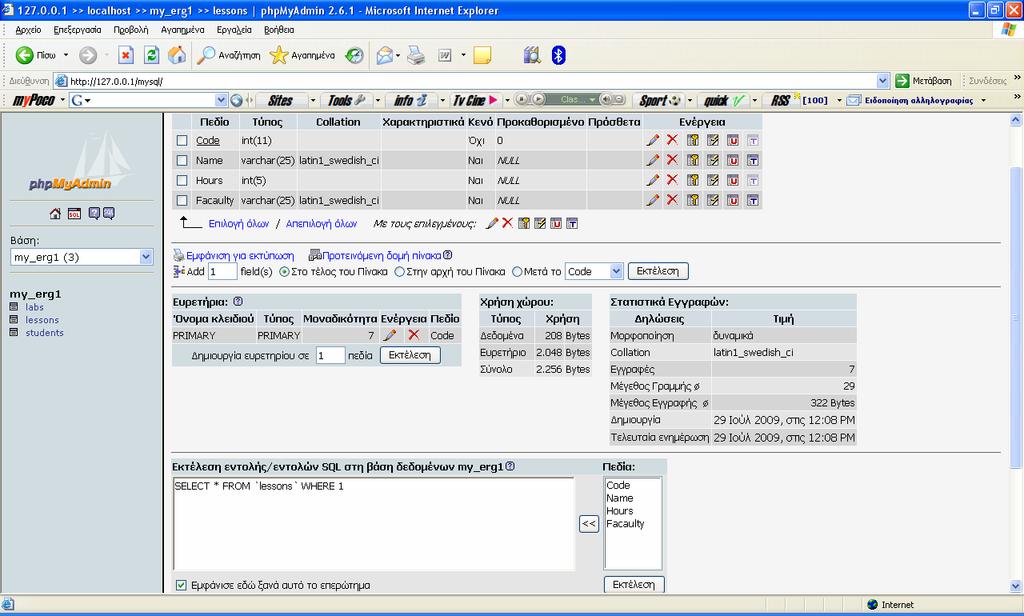Viewport: 1024px width, 616px height.
Task: Click the edit pencil icon for the Code field
Action: [x=652, y=140]
